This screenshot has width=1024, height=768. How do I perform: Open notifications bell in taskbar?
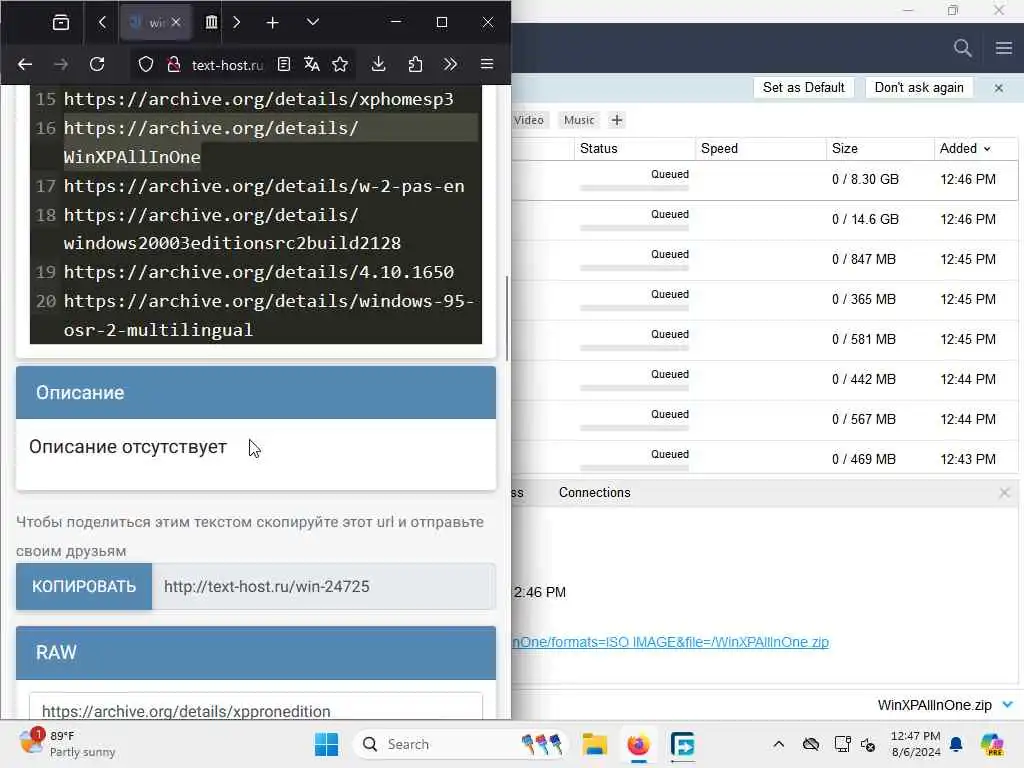click(956, 744)
